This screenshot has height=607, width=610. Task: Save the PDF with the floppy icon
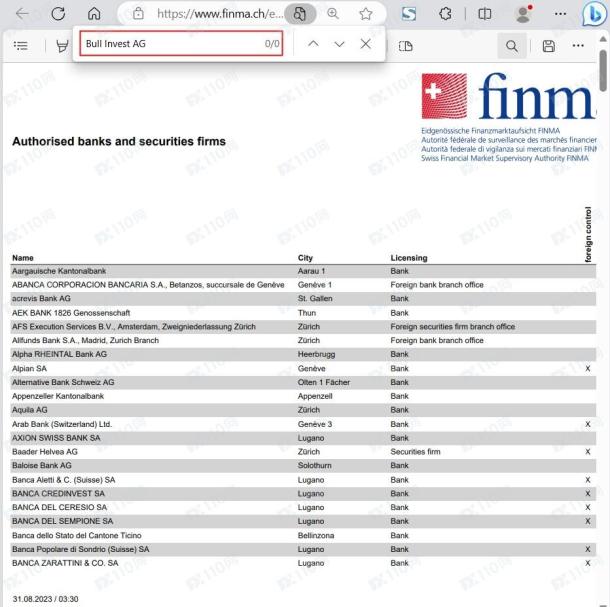(549, 46)
